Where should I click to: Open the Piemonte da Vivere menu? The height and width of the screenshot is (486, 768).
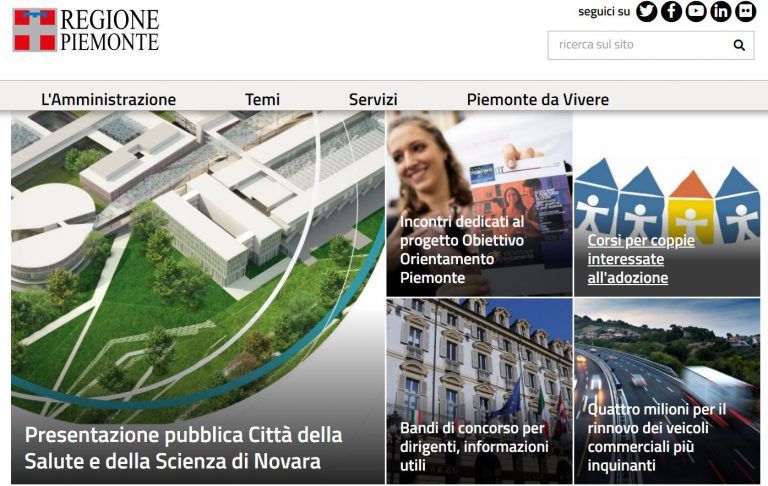[538, 99]
